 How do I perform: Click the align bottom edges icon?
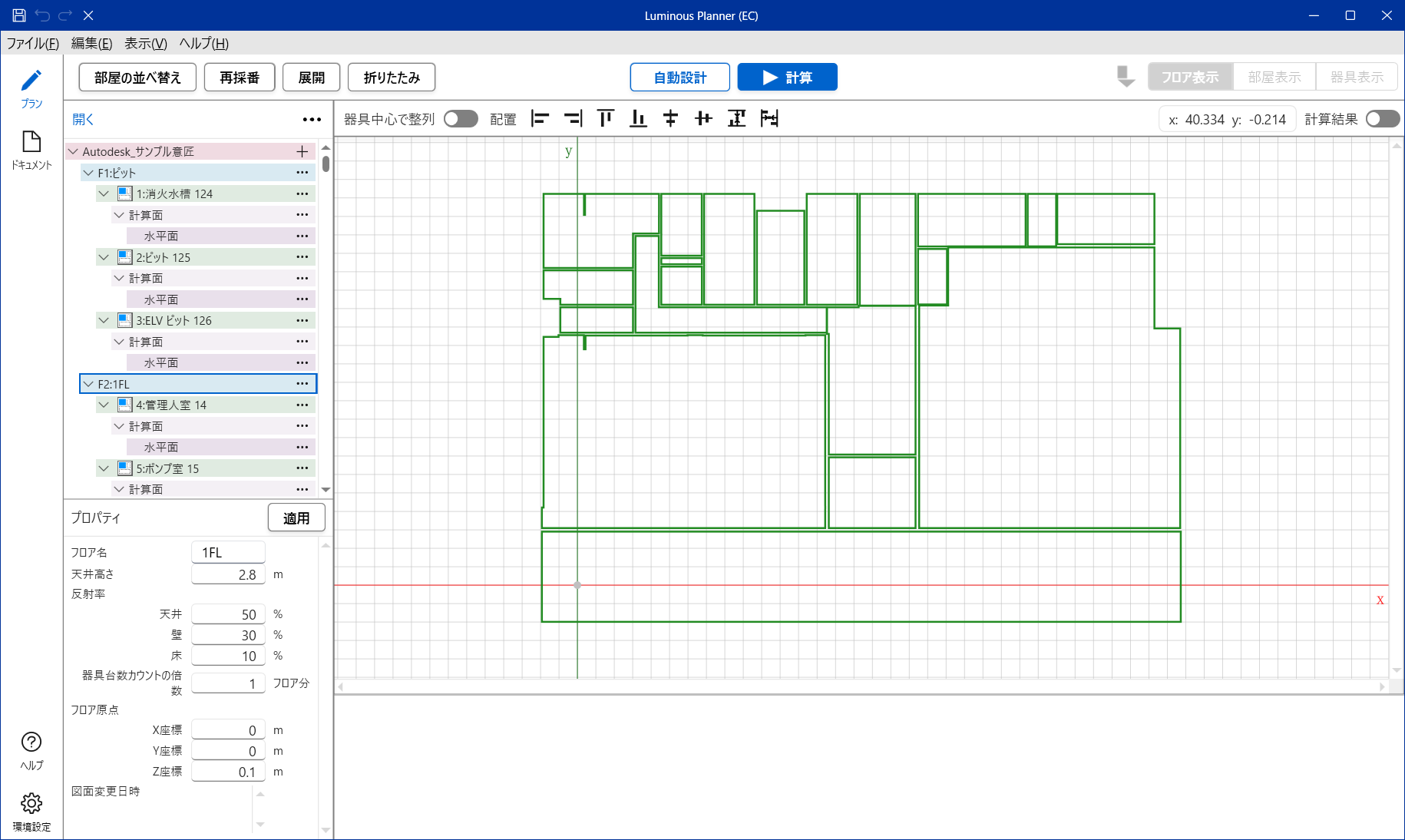(638, 118)
